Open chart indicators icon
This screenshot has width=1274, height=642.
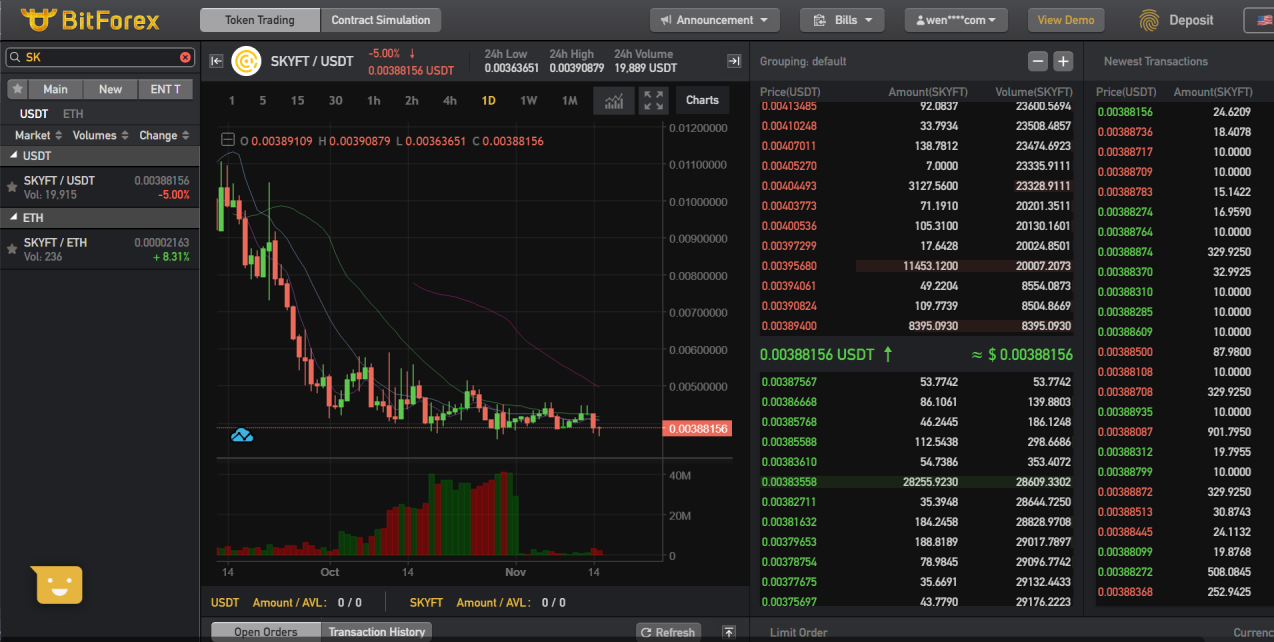point(614,100)
